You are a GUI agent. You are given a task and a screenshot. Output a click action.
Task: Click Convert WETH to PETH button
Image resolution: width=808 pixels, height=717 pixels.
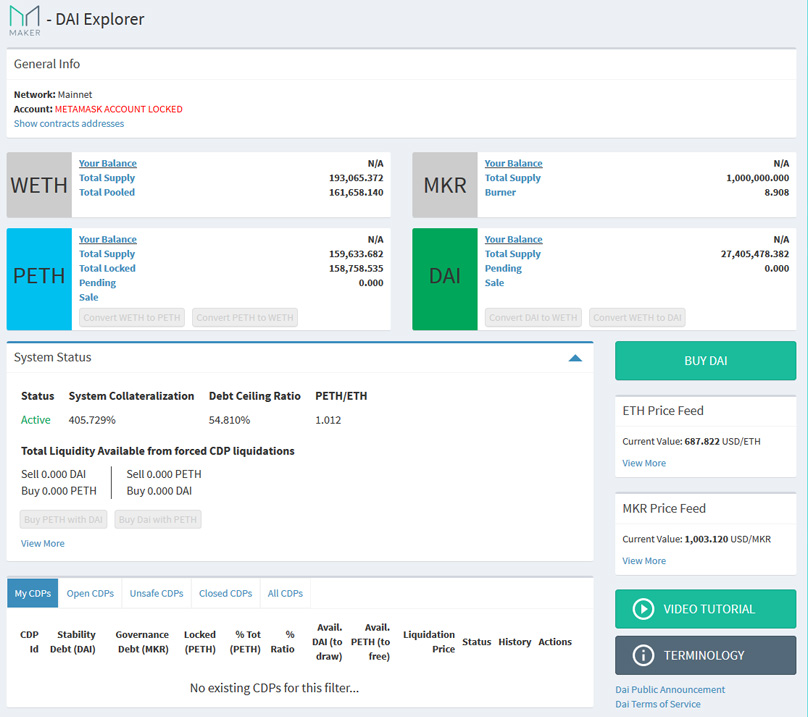132,318
